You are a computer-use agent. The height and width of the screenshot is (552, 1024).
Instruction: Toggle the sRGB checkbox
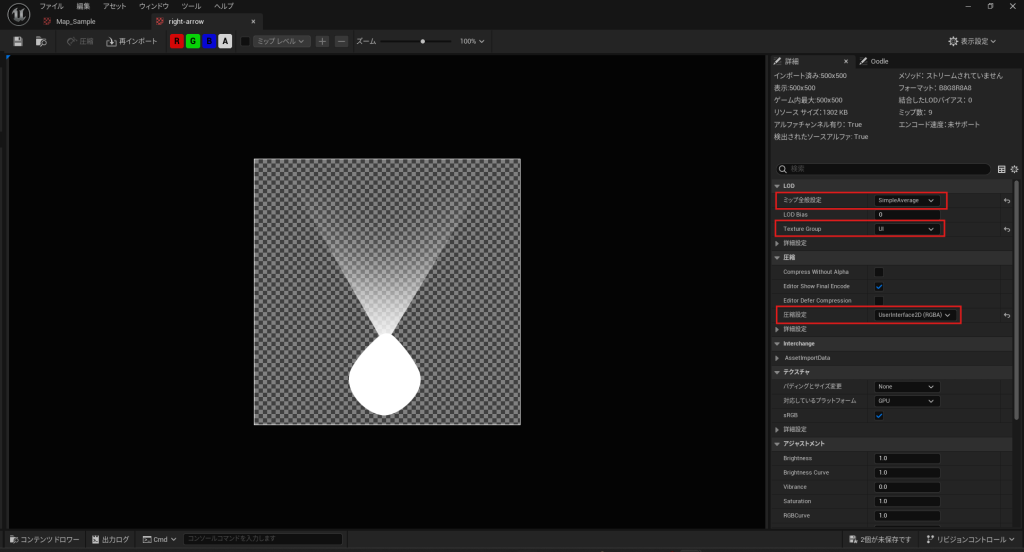tap(879, 415)
